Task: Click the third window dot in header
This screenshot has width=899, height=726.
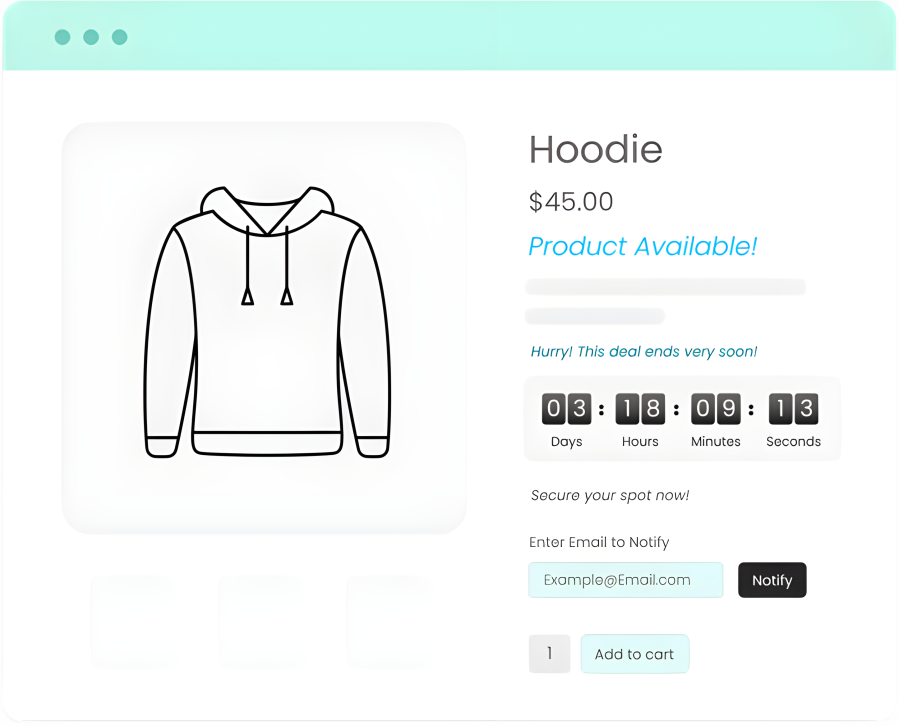Action: point(120,37)
